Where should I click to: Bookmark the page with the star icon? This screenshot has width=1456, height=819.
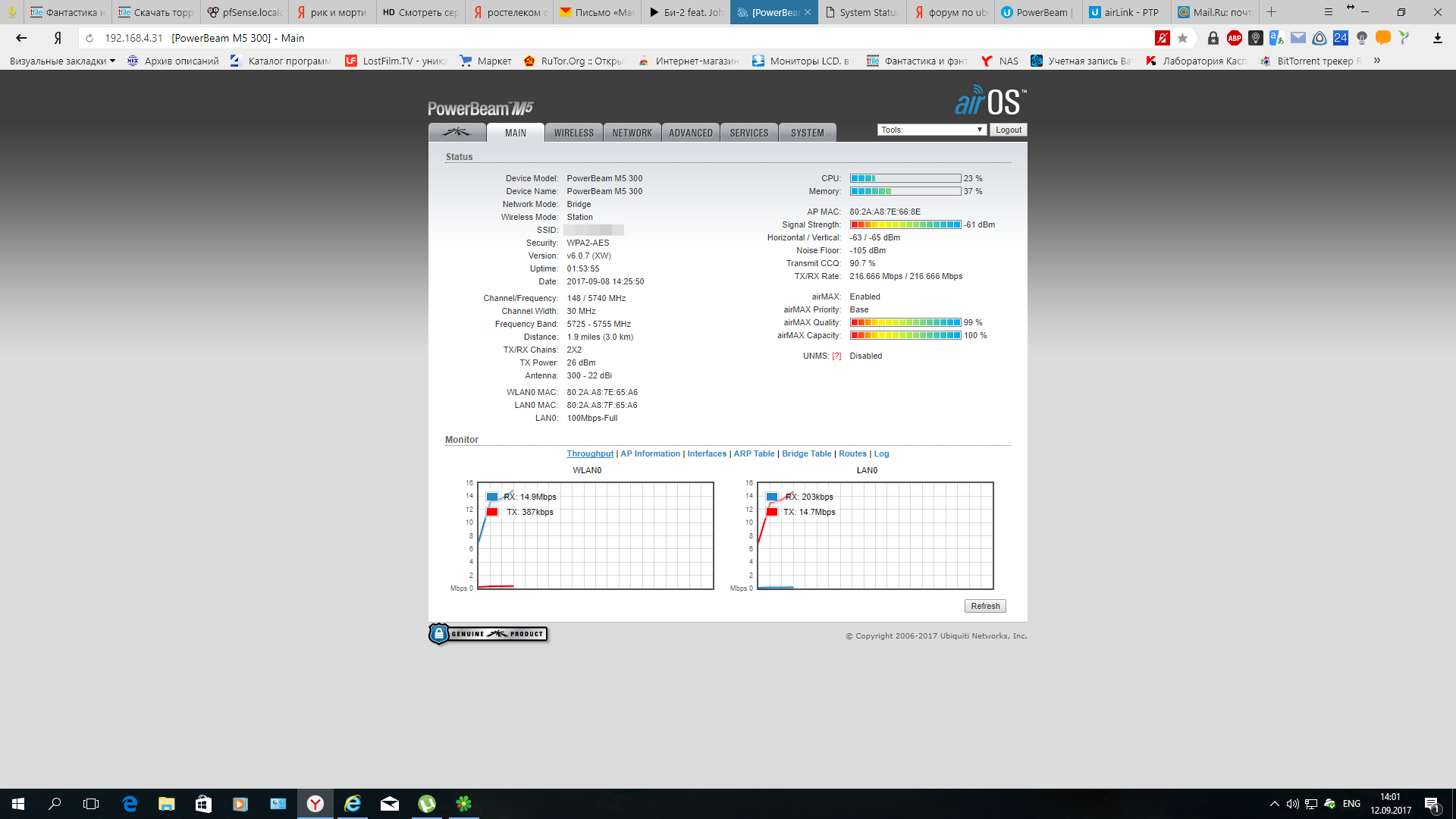(x=1182, y=38)
